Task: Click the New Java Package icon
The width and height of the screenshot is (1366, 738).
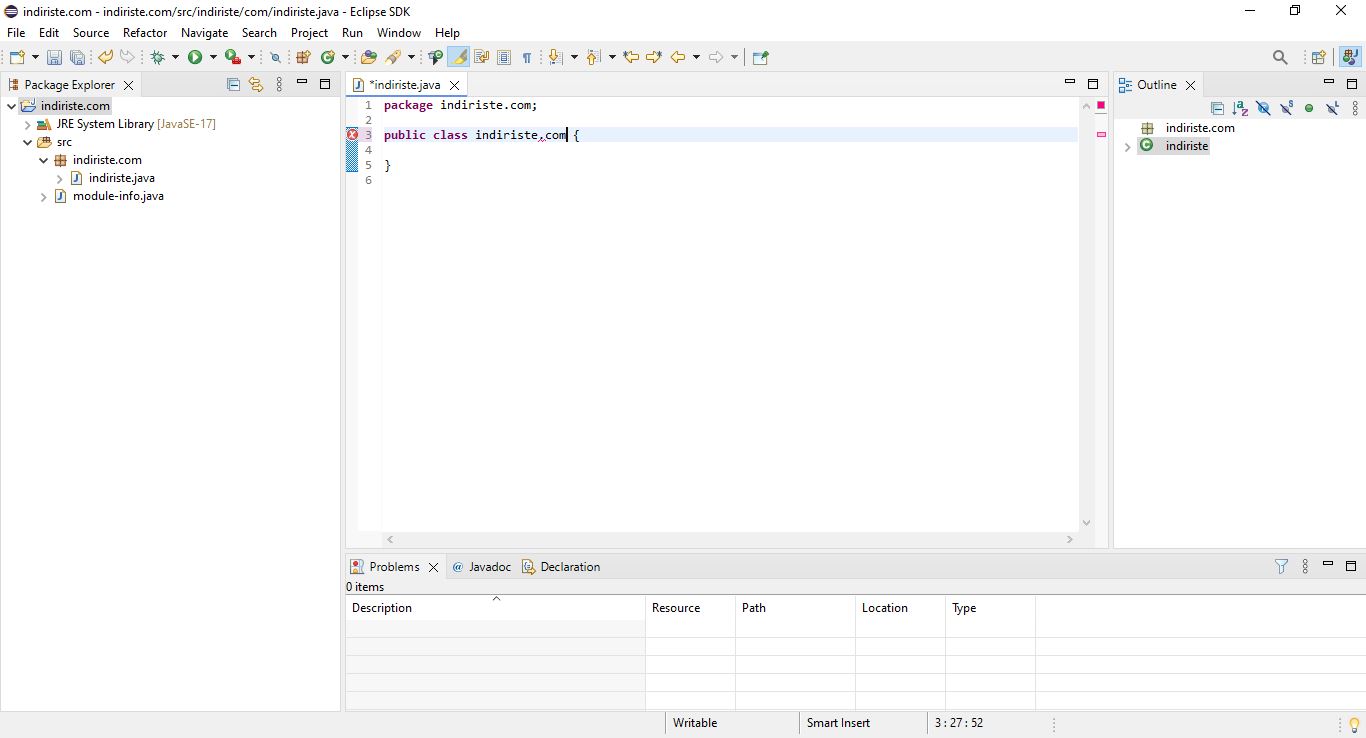Action: coord(303,57)
